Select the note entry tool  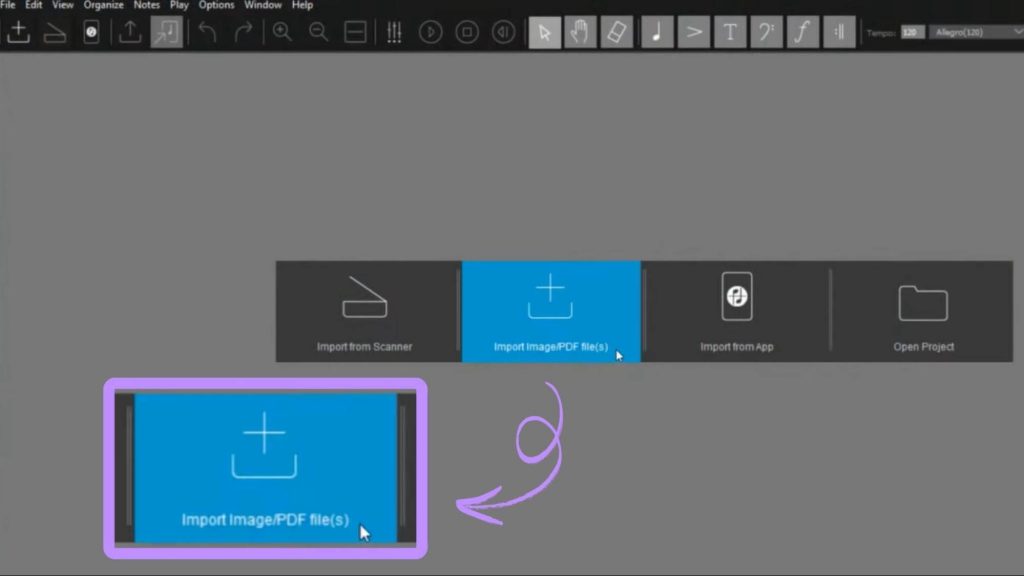click(655, 32)
